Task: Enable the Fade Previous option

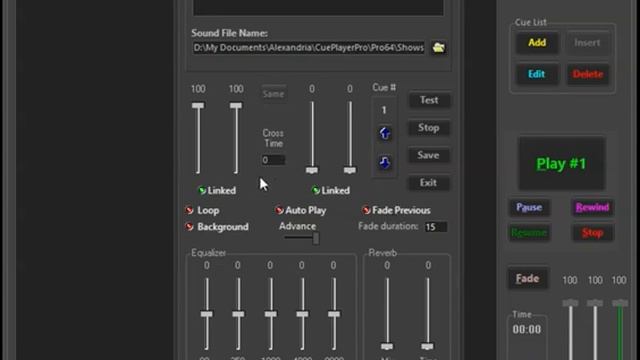Action: (366, 210)
